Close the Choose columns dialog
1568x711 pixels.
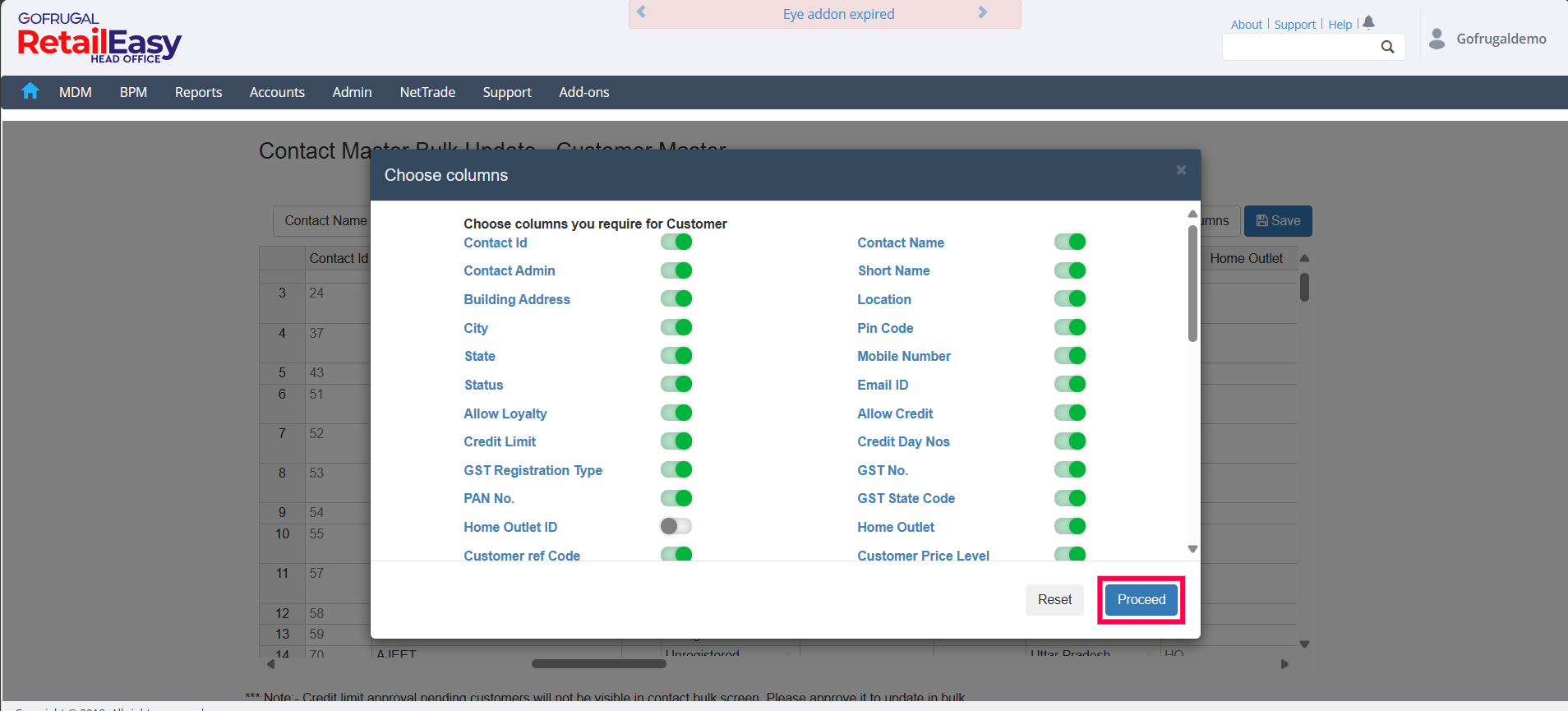1181,170
